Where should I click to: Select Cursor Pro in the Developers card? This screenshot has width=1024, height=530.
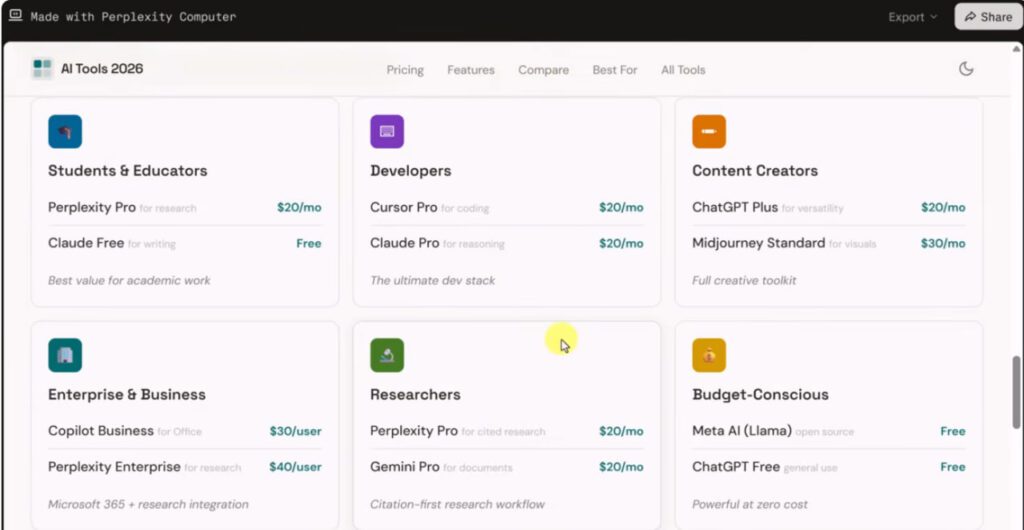tap(404, 208)
